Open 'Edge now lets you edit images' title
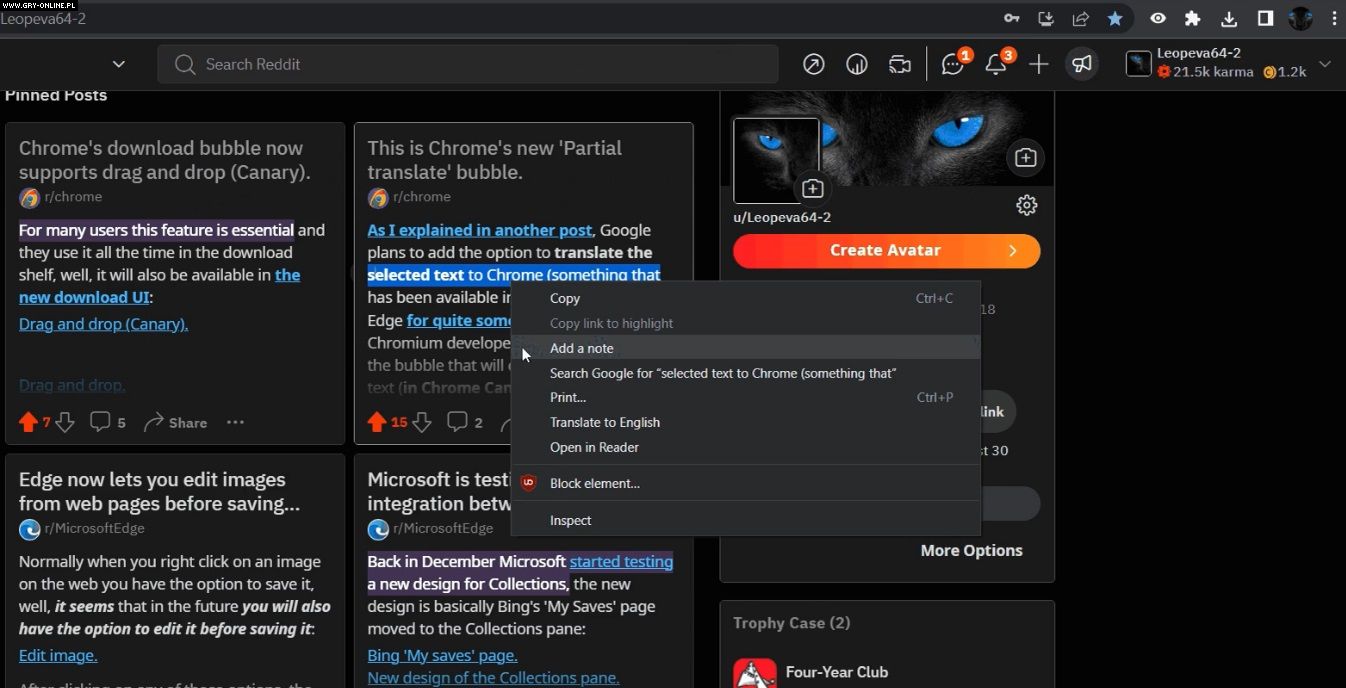 159,491
